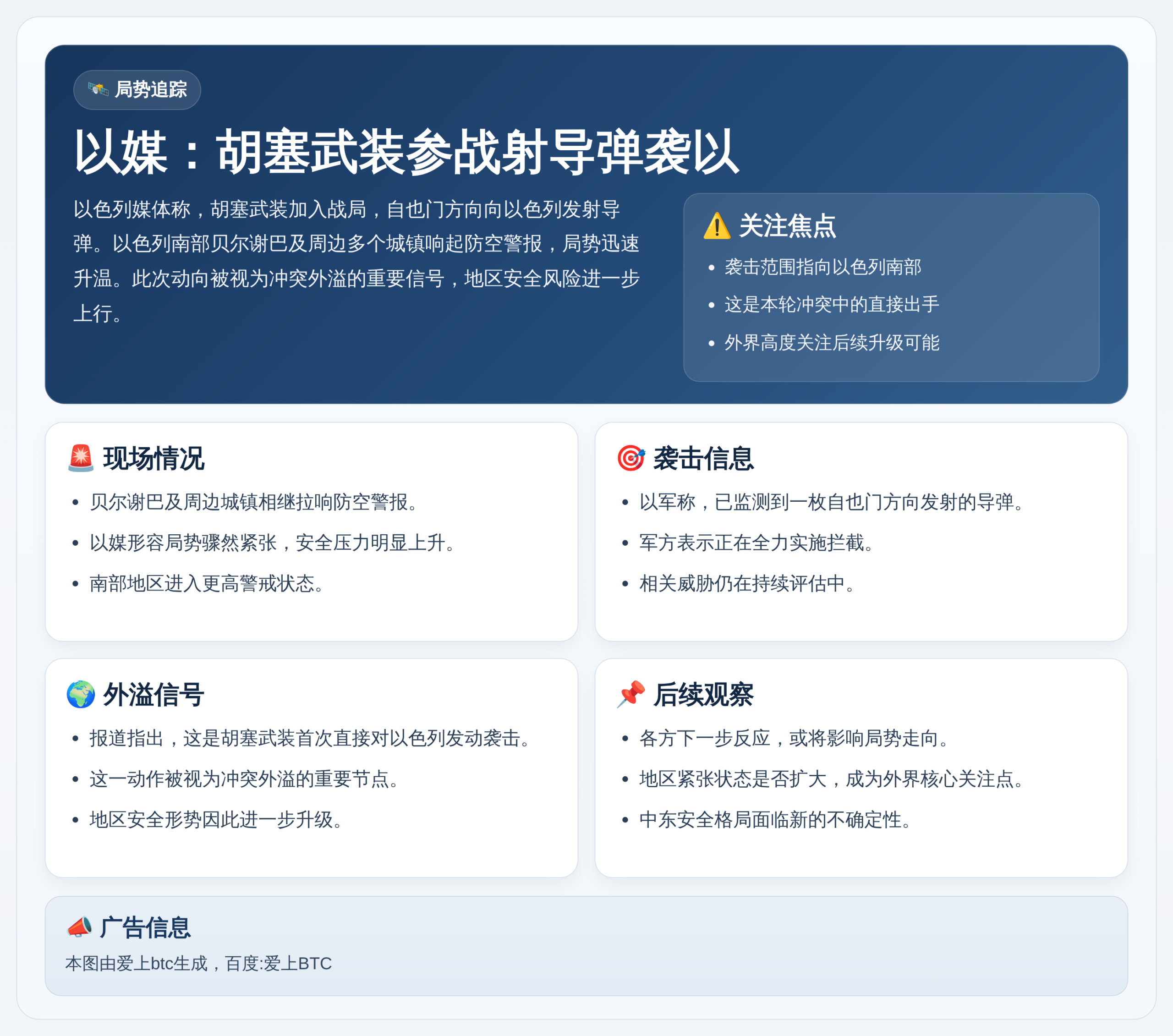Image resolution: width=1173 pixels, height=1036 pixels.
Task: Click line 地区紧张状态是否扩大
Action: coord(733,779)
